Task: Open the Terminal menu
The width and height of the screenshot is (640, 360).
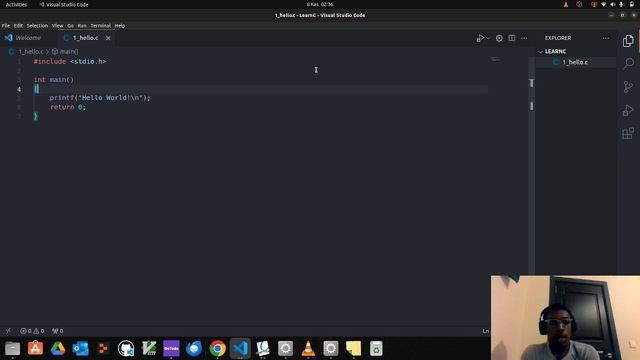Action: pyautogui.click(x=100, y=25)
